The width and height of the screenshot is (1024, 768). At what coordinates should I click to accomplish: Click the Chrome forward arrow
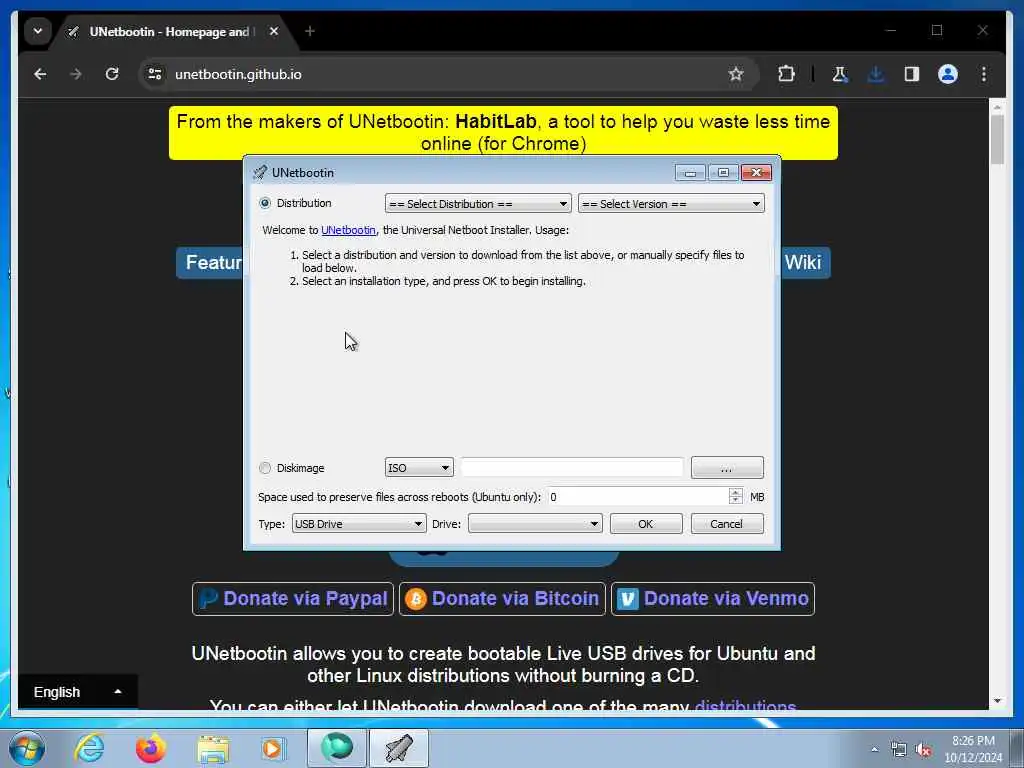[76, 74]
